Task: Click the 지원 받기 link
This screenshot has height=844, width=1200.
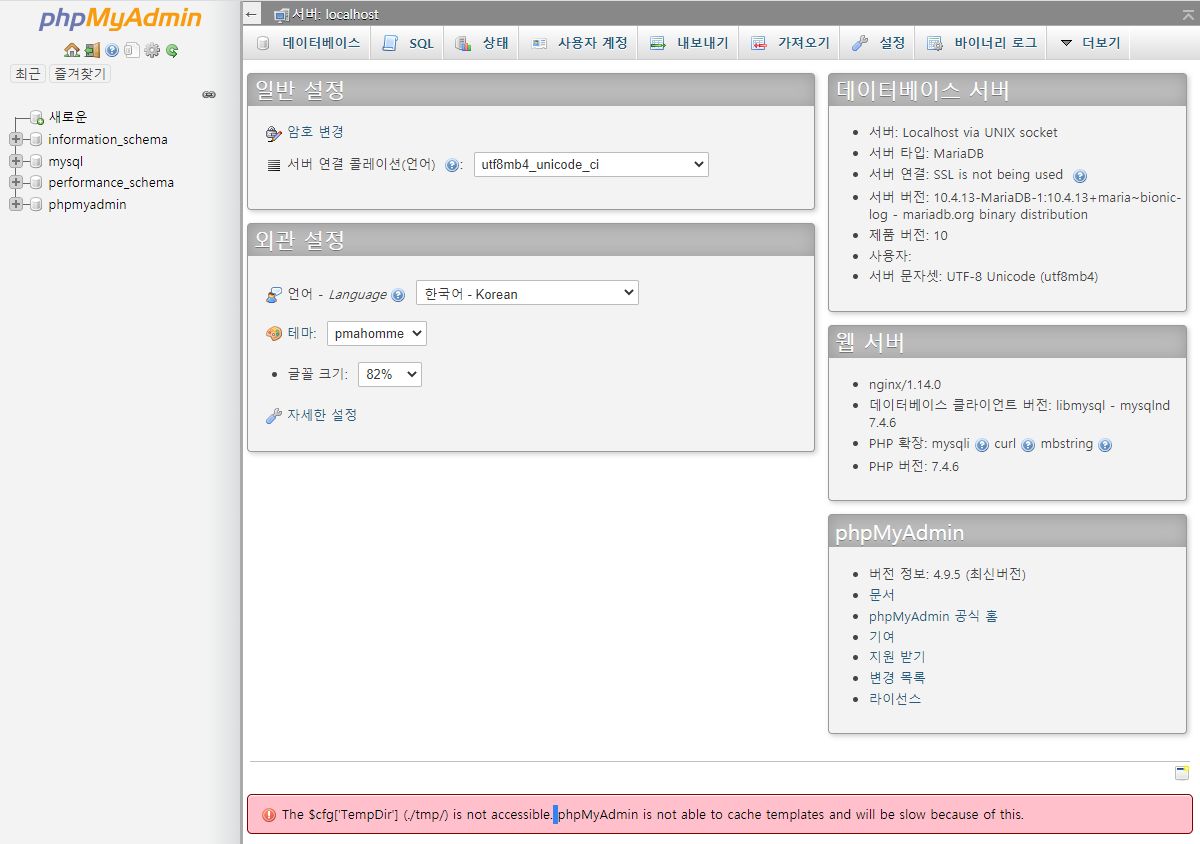Action: click(897, 657)
